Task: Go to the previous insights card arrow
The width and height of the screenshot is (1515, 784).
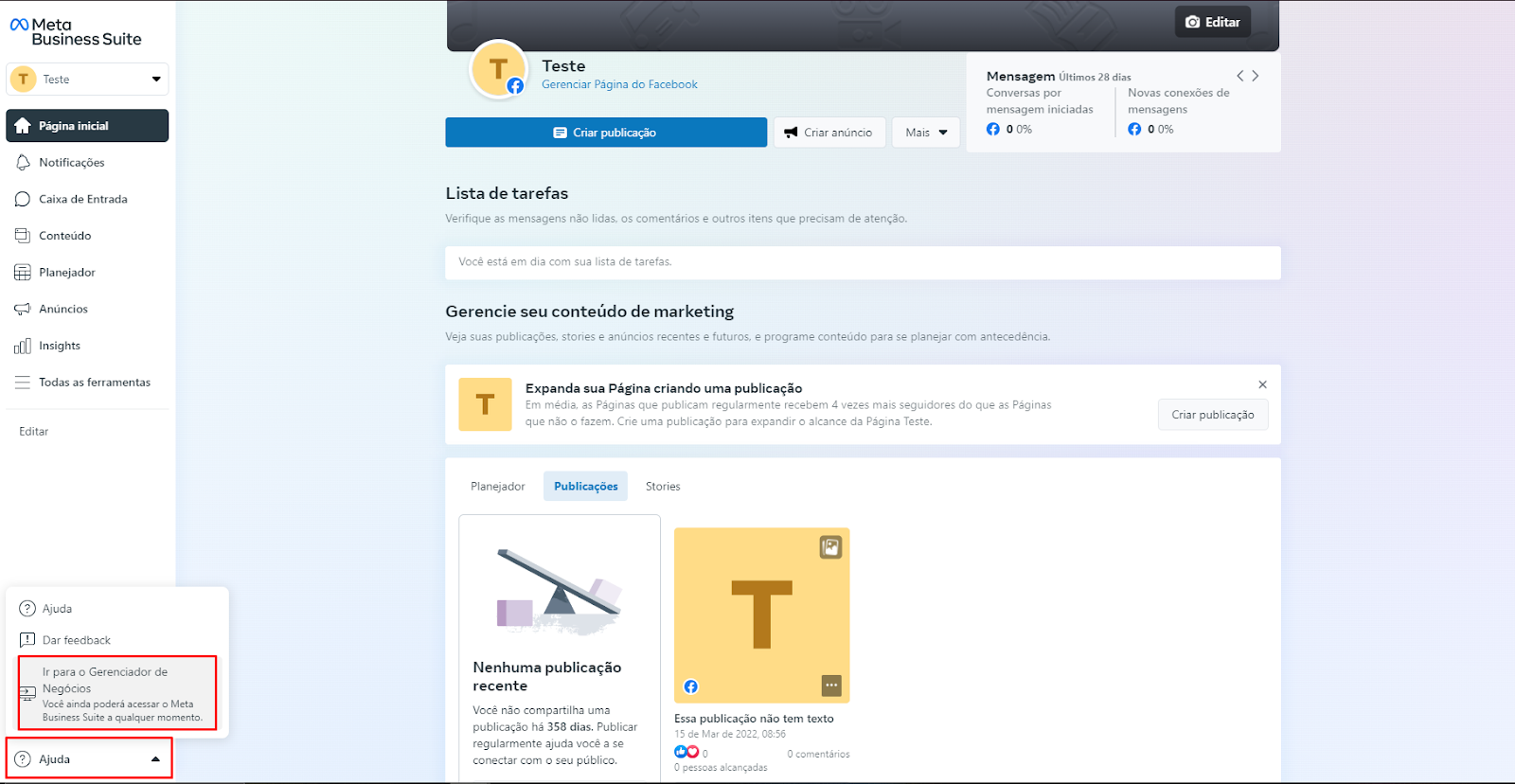Action: (1239, 76)
